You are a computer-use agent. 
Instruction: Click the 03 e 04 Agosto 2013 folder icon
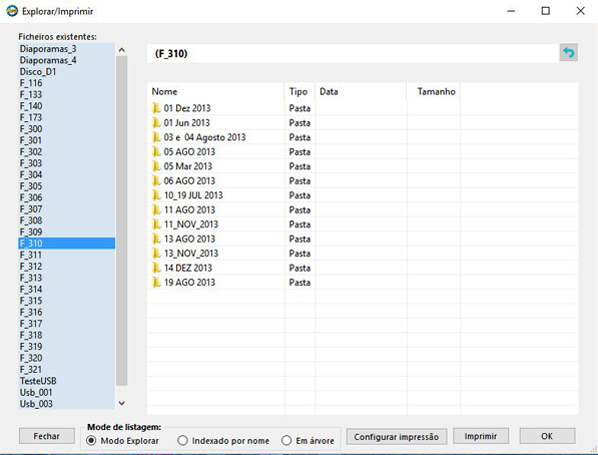coord(156,137)
